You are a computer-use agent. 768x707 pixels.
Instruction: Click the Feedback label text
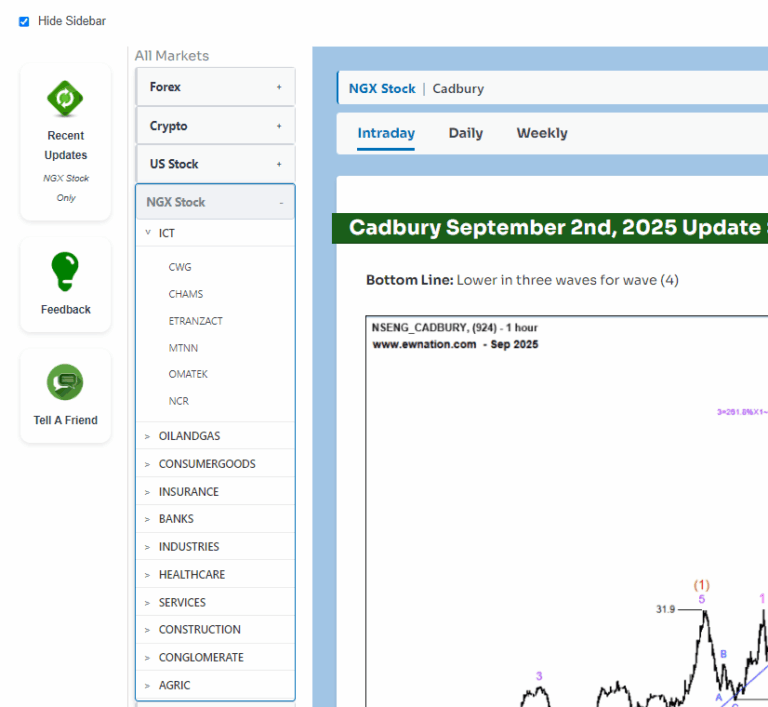[x=66, y=310]
